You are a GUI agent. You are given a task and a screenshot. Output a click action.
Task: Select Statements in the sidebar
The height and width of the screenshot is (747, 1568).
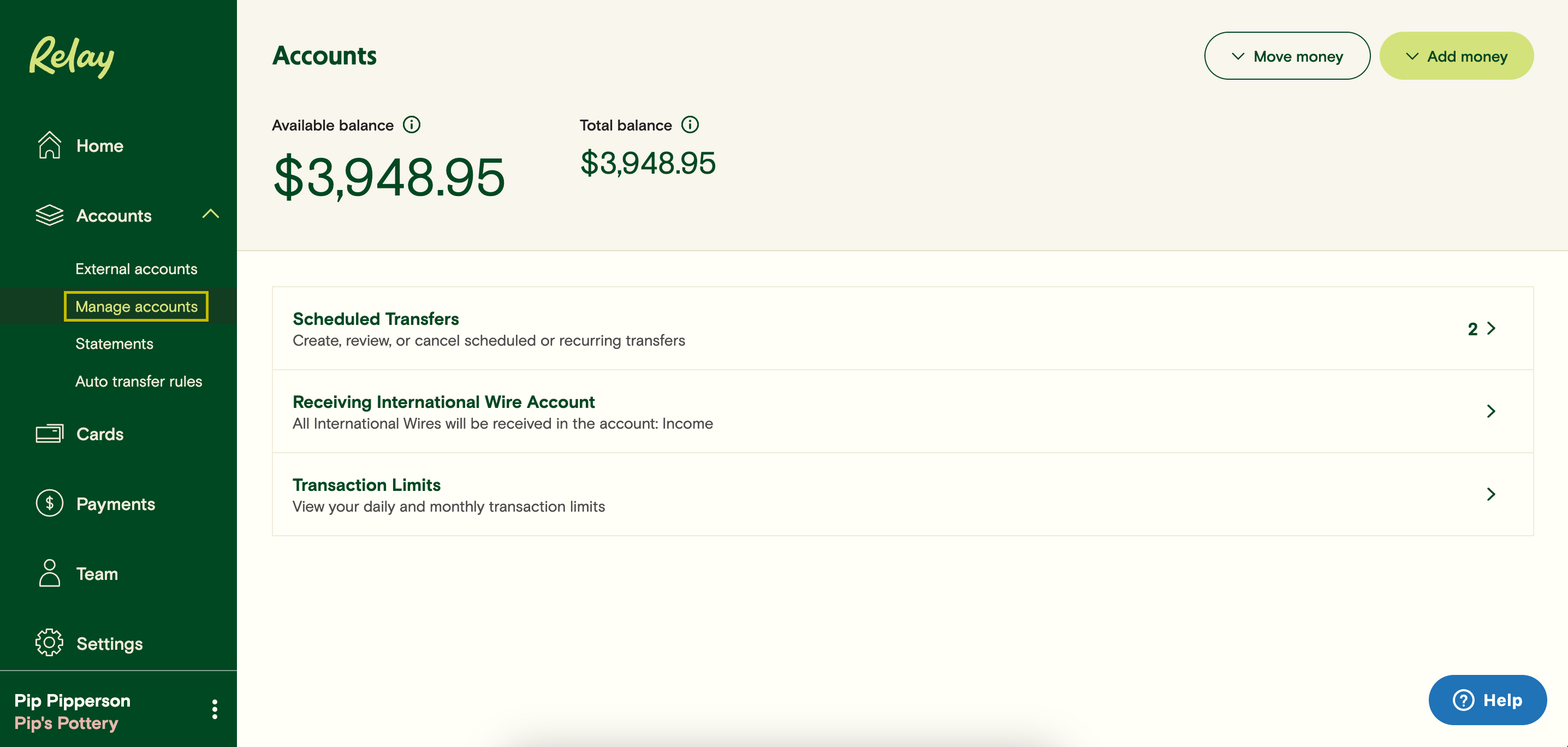click(x=115, y=344)
